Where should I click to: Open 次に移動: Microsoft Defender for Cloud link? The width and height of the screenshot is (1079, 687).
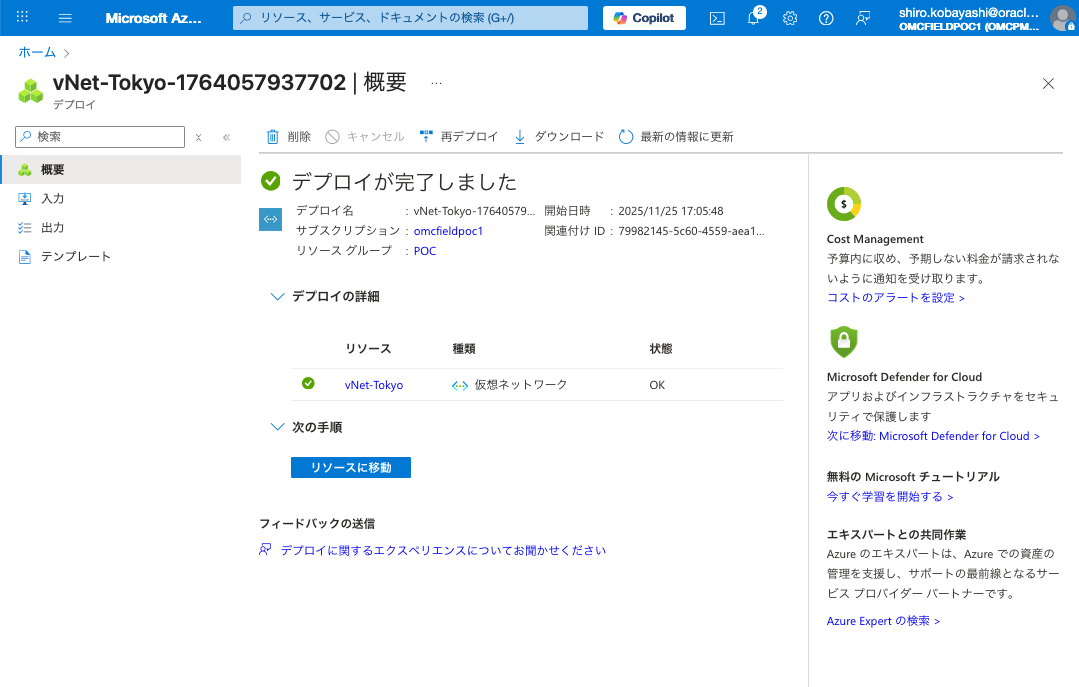pyautogui.click(x=933, y=436)
